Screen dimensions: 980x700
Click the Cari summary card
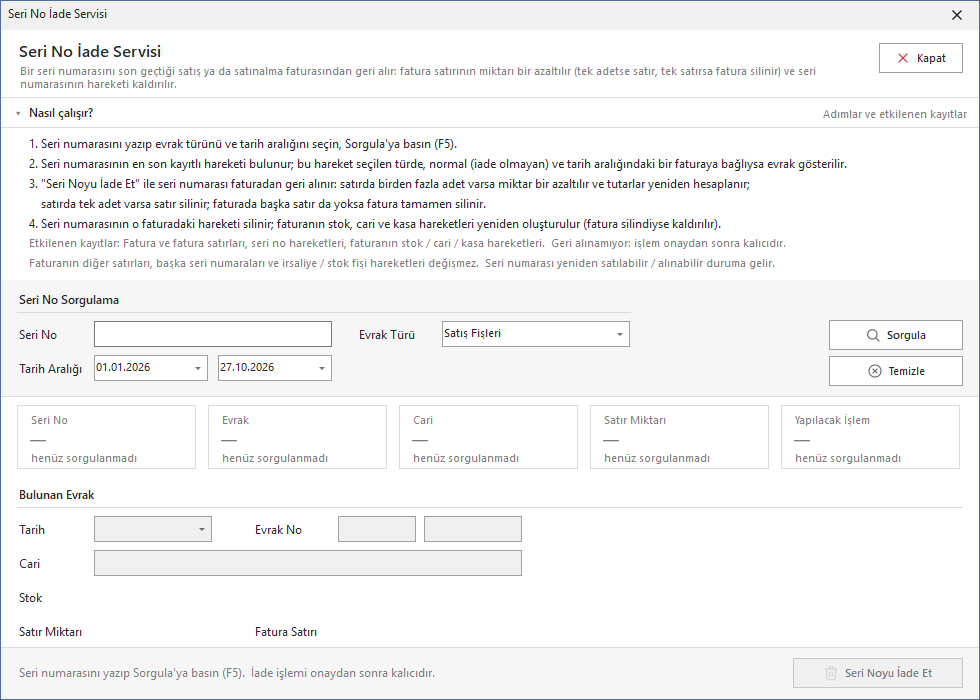tap(489, 437)
